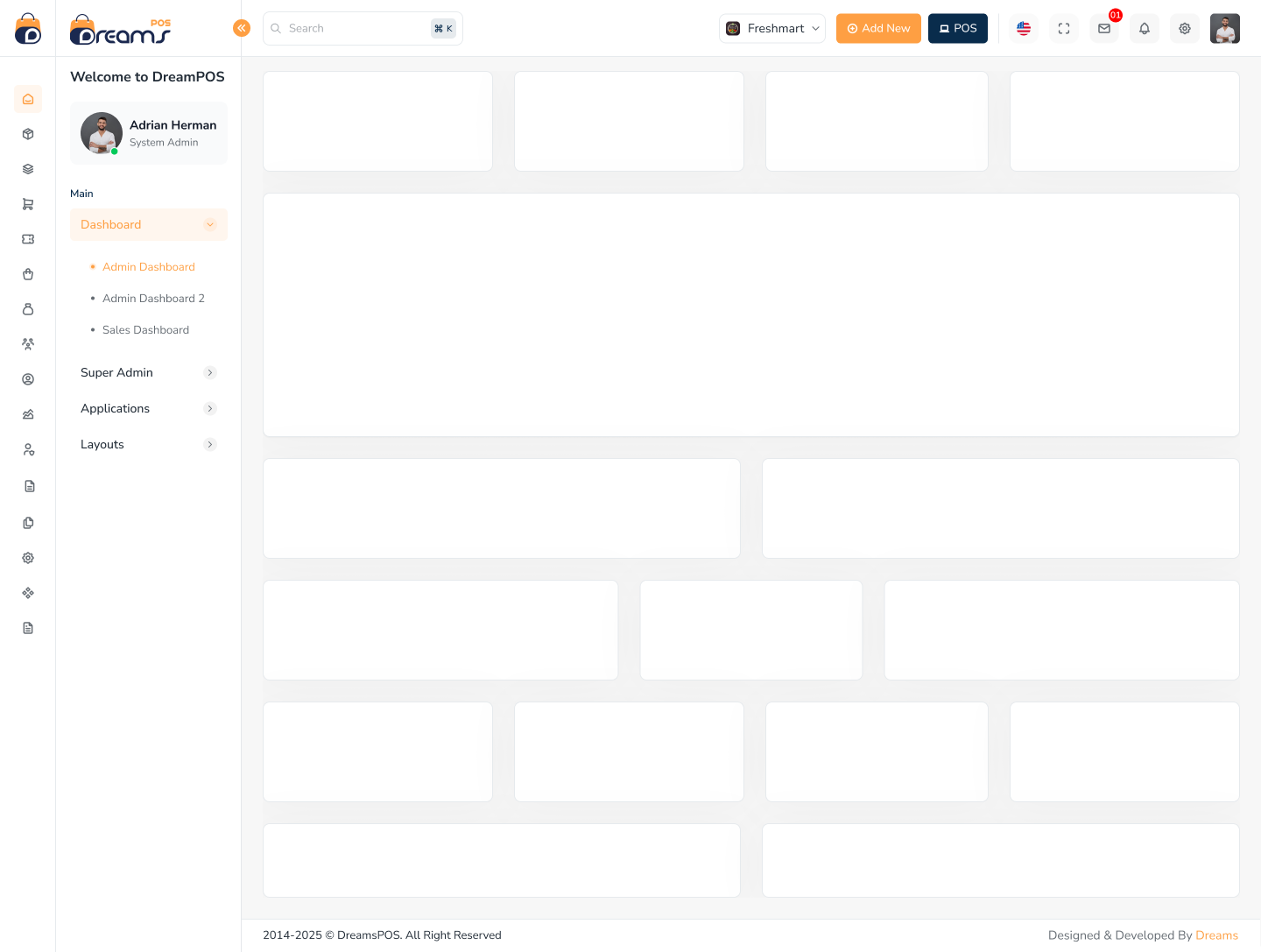Click the POS button

click(x=958, y=28)
